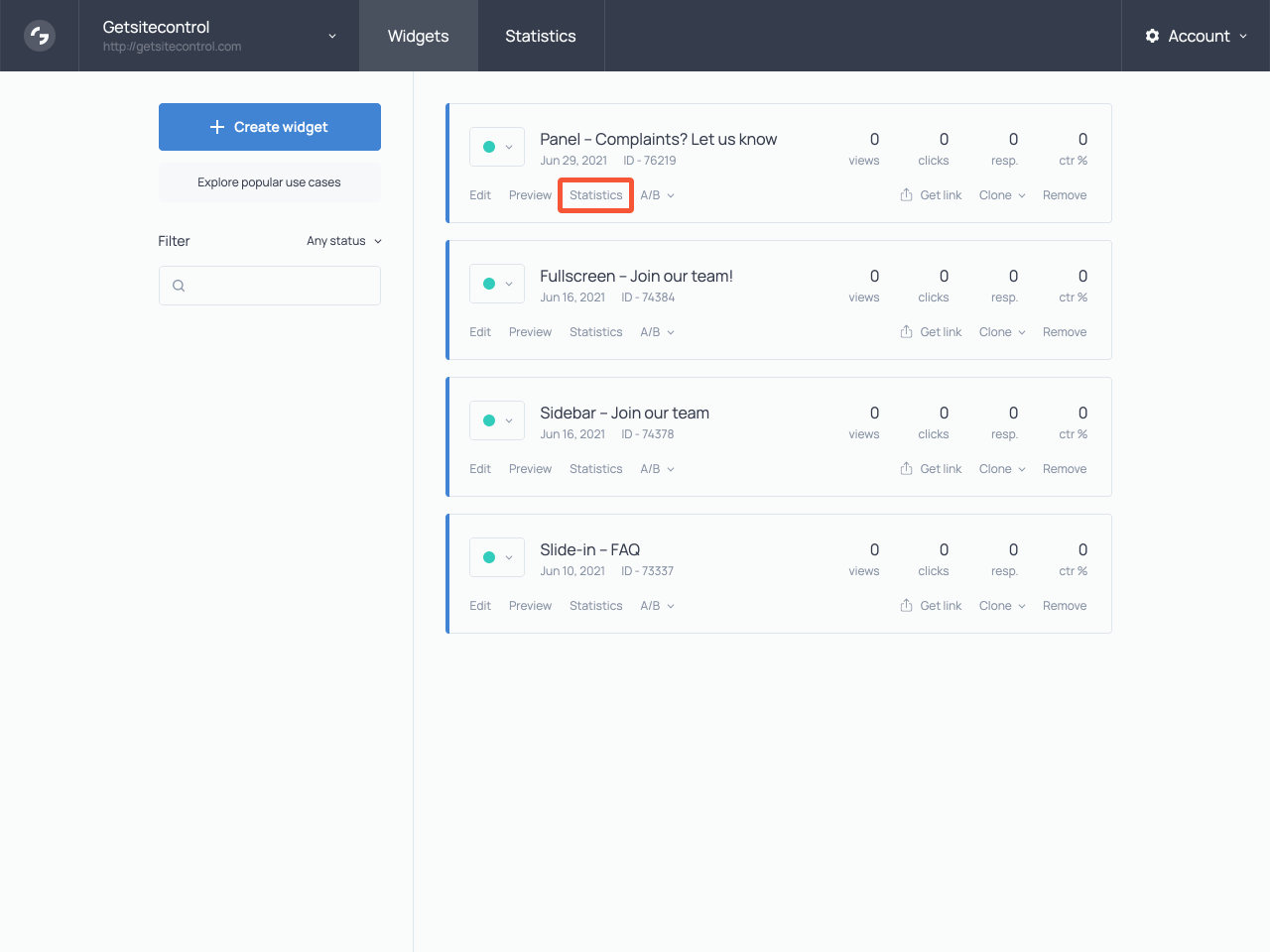Click the share icon beside Get link for Panel widget
The width and height of the screenshot is (1270, 952).
906,194
